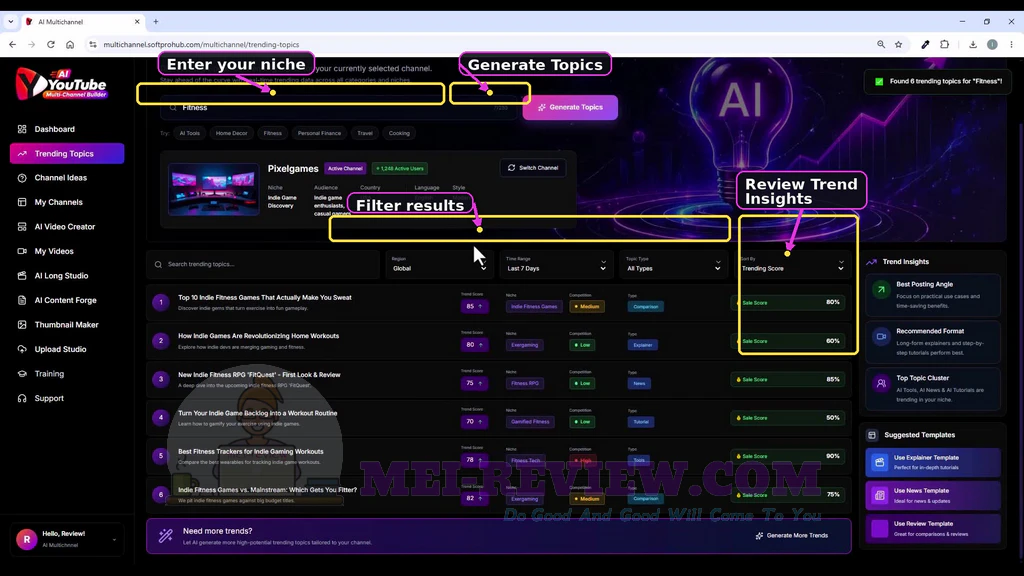This screenshot has width=1024, height=576.
Task: Click the Best Posting Angle insight card
Action: (x=933, y=295)
